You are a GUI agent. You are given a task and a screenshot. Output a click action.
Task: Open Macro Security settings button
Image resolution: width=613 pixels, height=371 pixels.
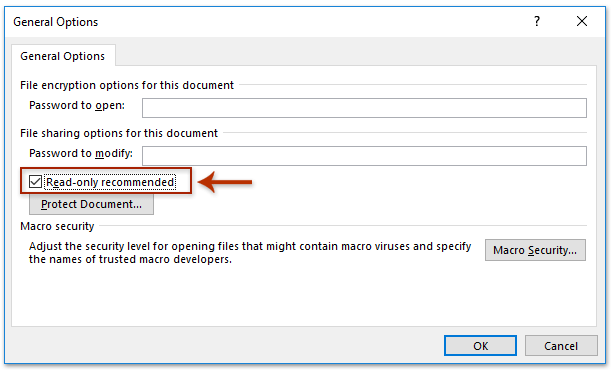coord(535,250)
